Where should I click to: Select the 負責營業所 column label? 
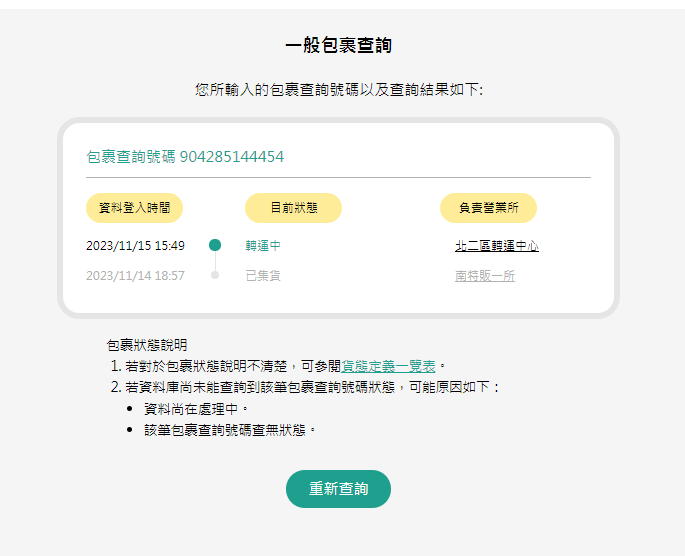click(488, 208)
